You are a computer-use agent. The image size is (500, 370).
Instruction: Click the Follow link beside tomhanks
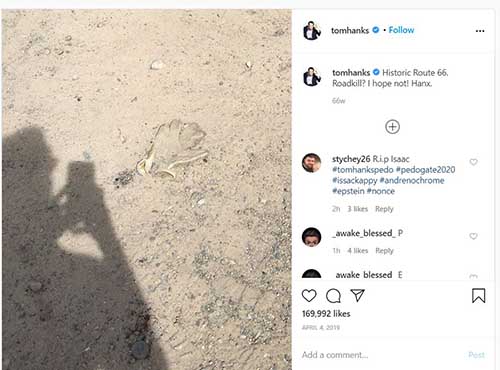click(x=401, y=30)
